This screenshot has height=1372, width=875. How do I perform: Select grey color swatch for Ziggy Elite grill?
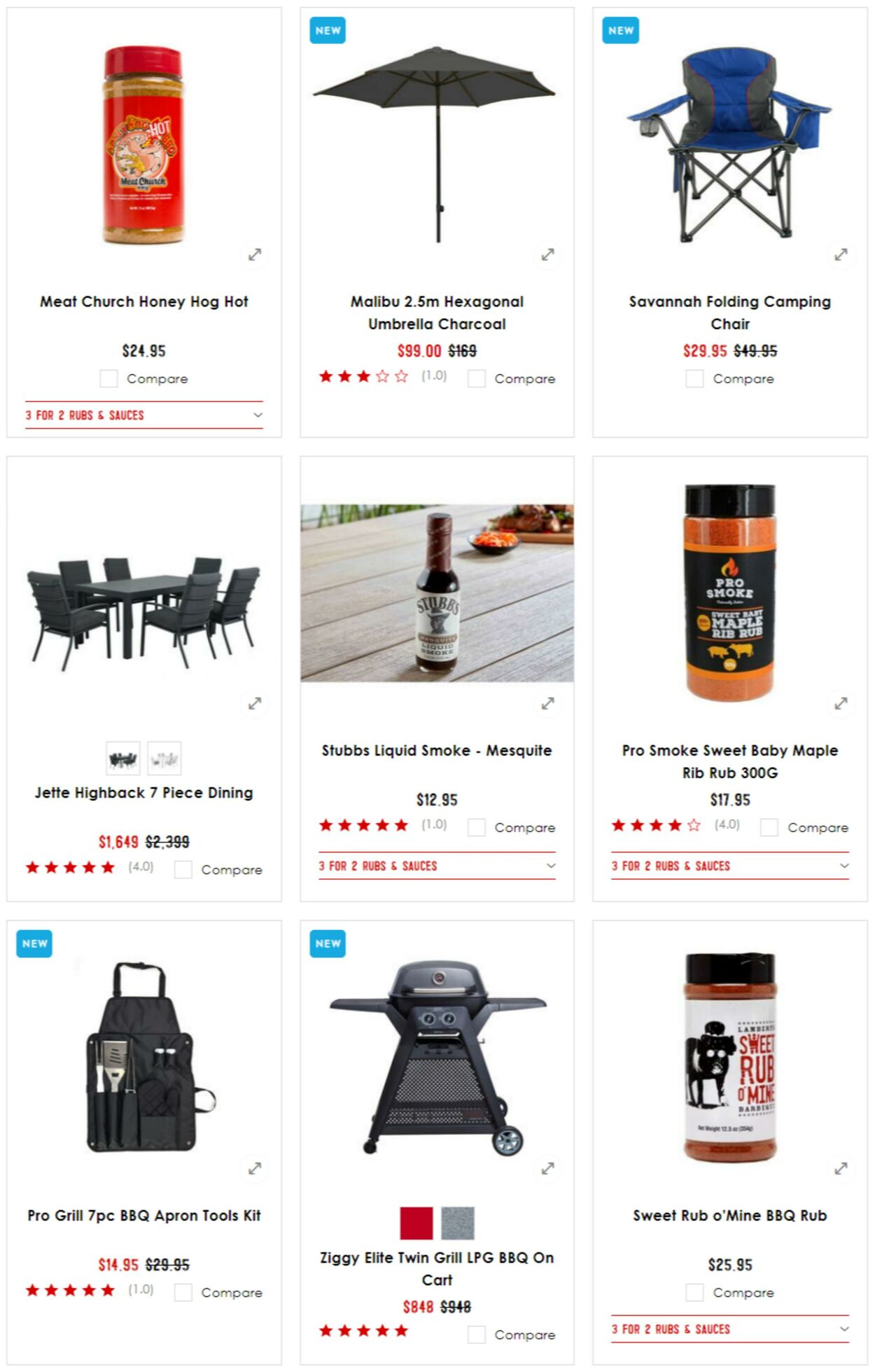click(458, 1224)
